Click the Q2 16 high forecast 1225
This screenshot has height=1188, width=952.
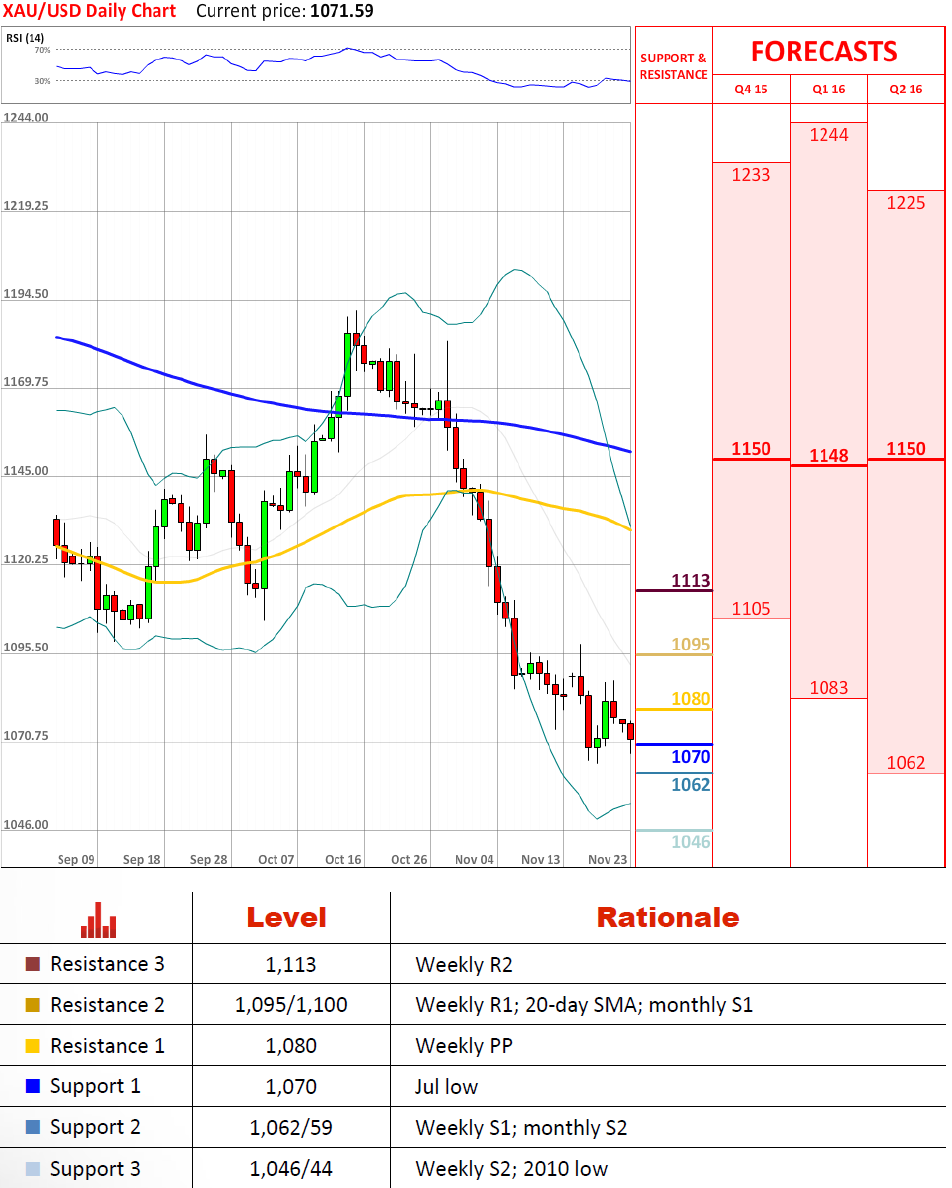coord(906,203)
